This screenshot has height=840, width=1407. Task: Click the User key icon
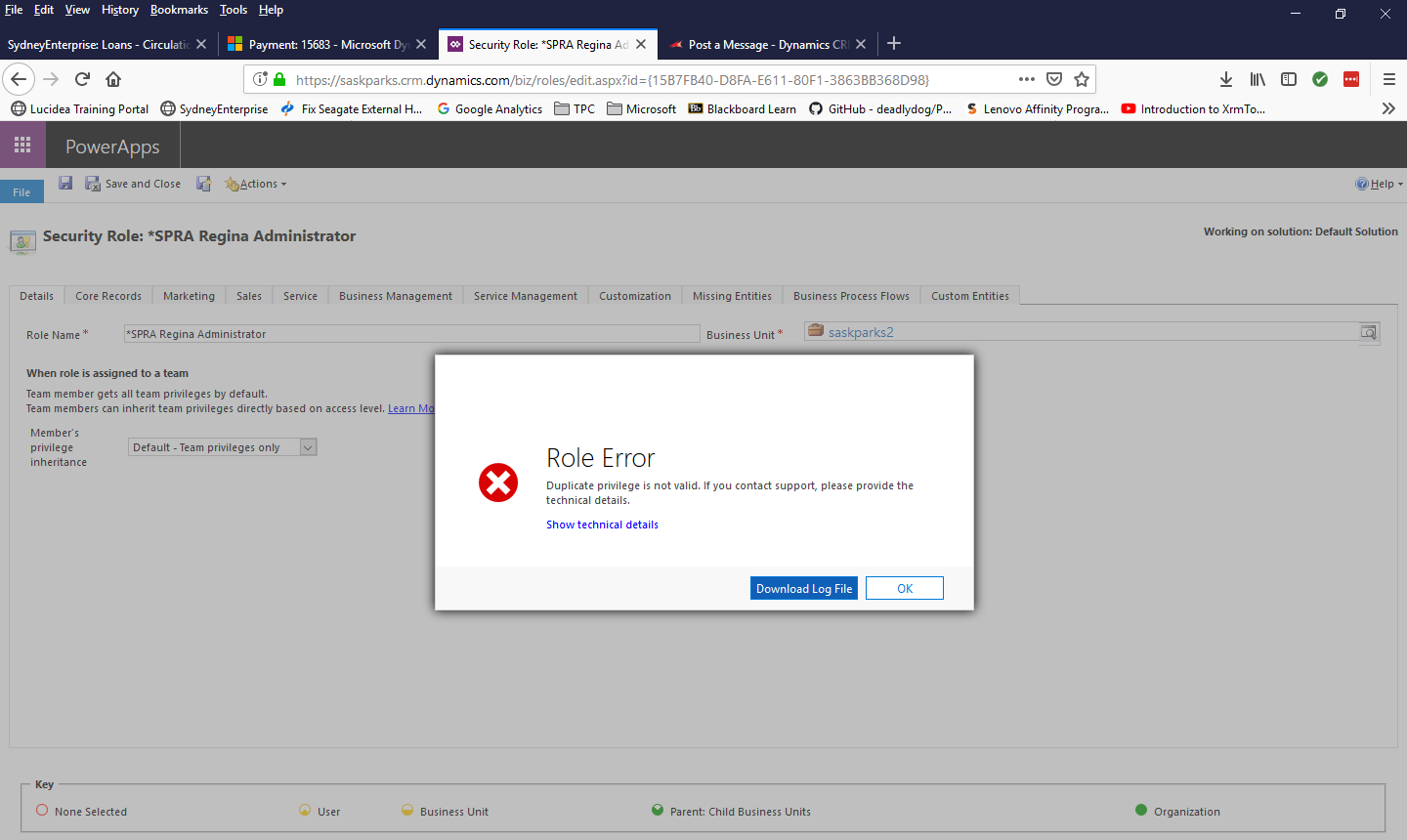click(x=305, y=810)
